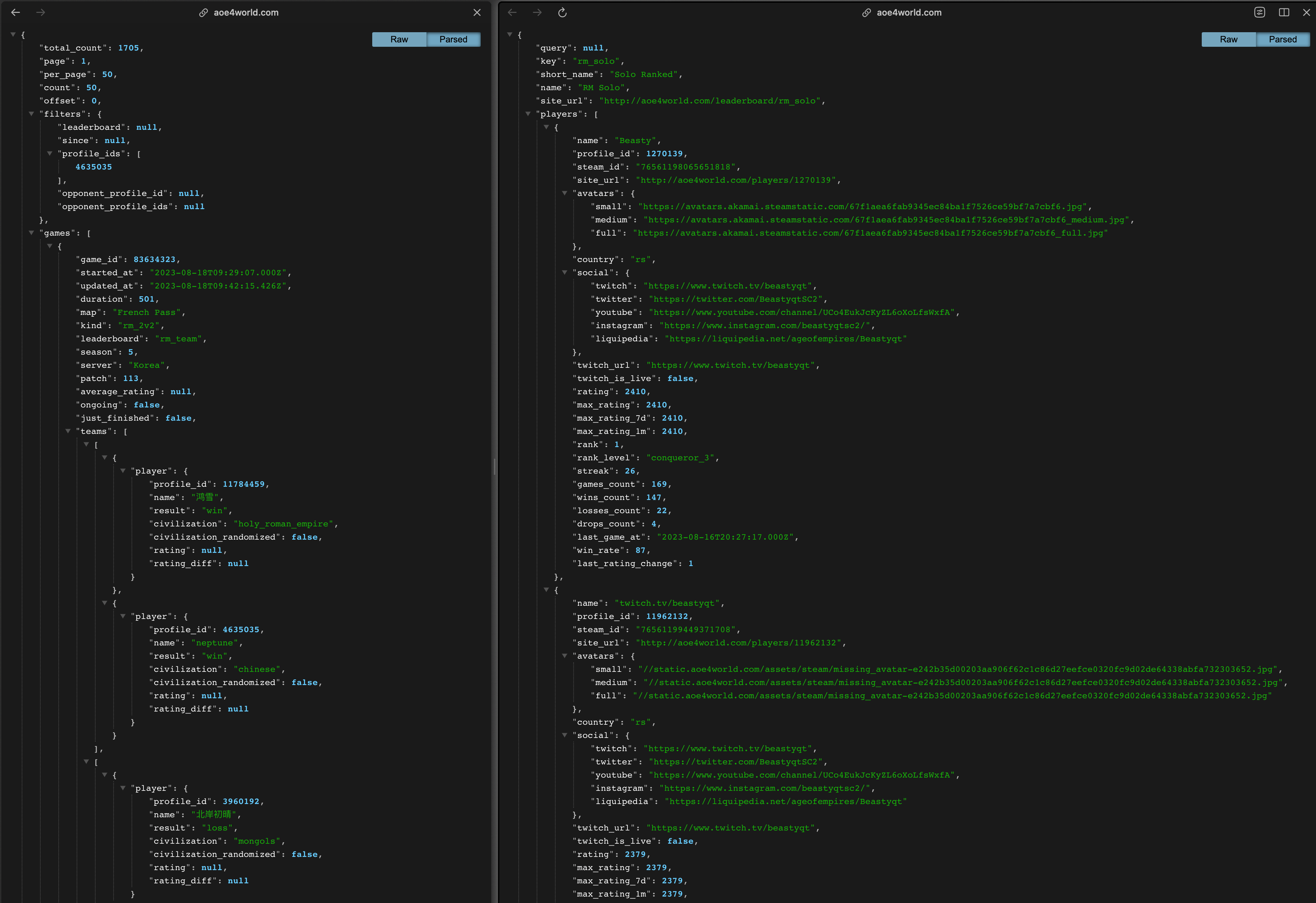This screenshot has width=1316, height=903.
Task: Click the back arrow in the right pane
Action: [512, 13]
